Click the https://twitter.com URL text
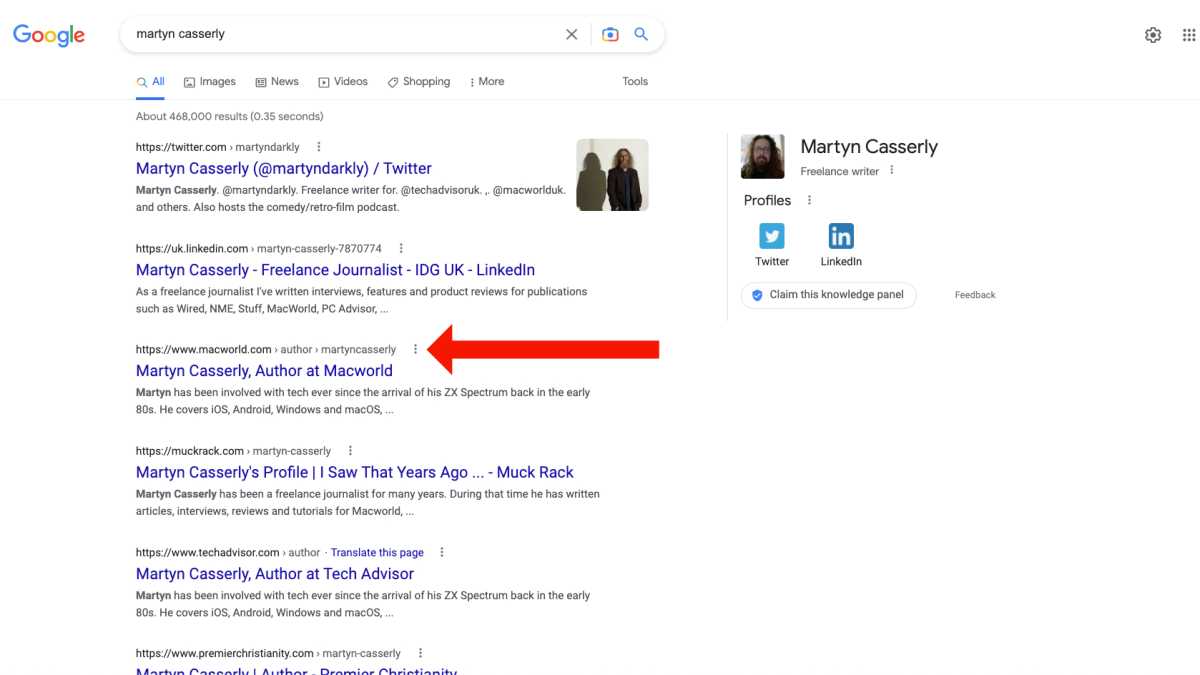 (181, 147)
